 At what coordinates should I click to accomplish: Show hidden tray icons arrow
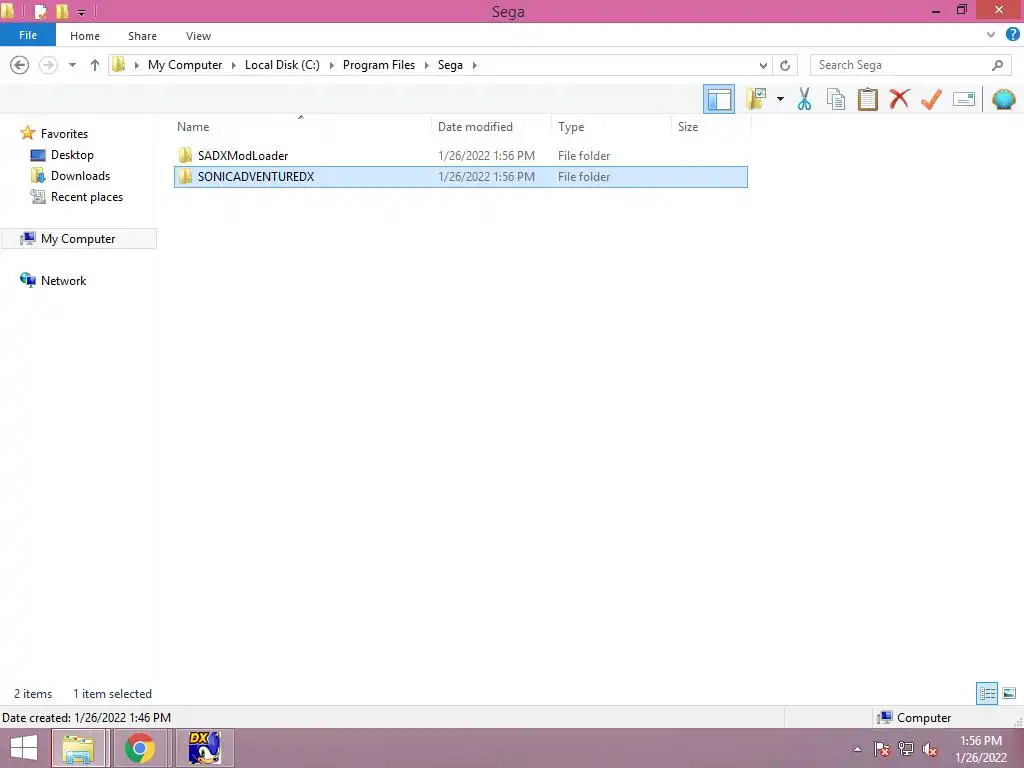click(857, 749)
